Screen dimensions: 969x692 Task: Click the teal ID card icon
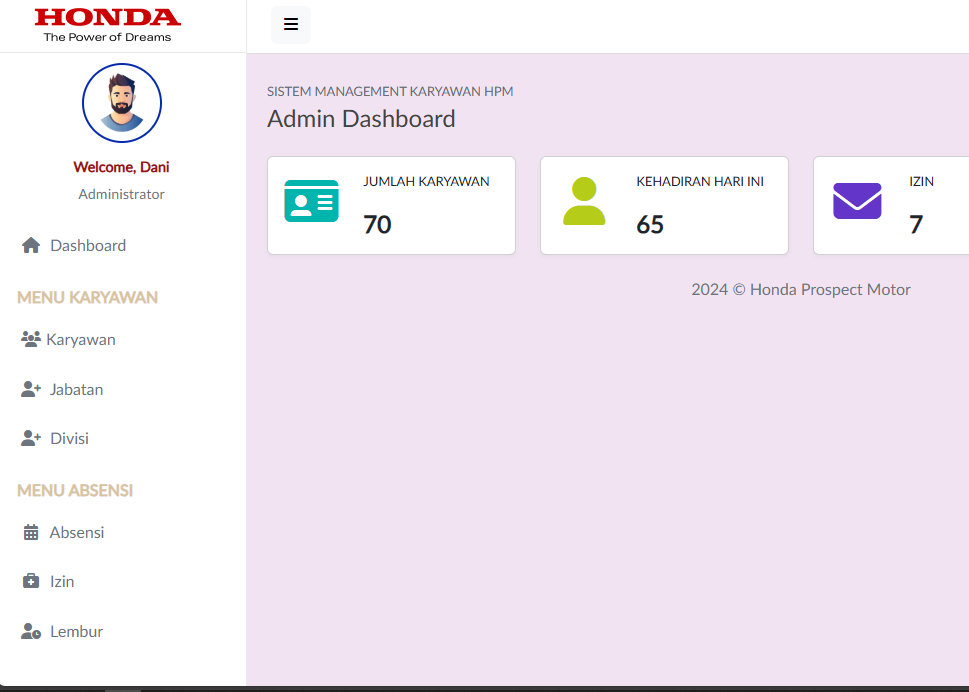click(x=311, y=201)
